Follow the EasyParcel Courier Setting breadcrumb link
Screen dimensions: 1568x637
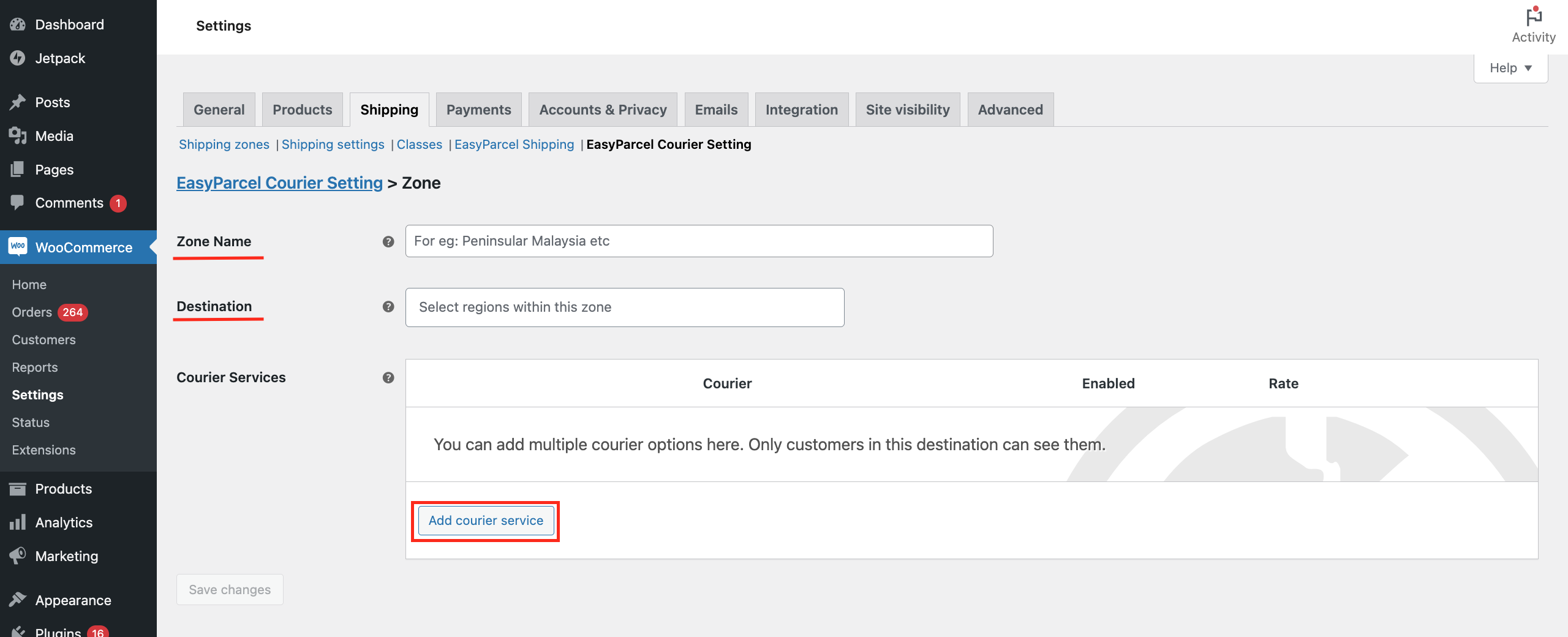click(279, 183)
